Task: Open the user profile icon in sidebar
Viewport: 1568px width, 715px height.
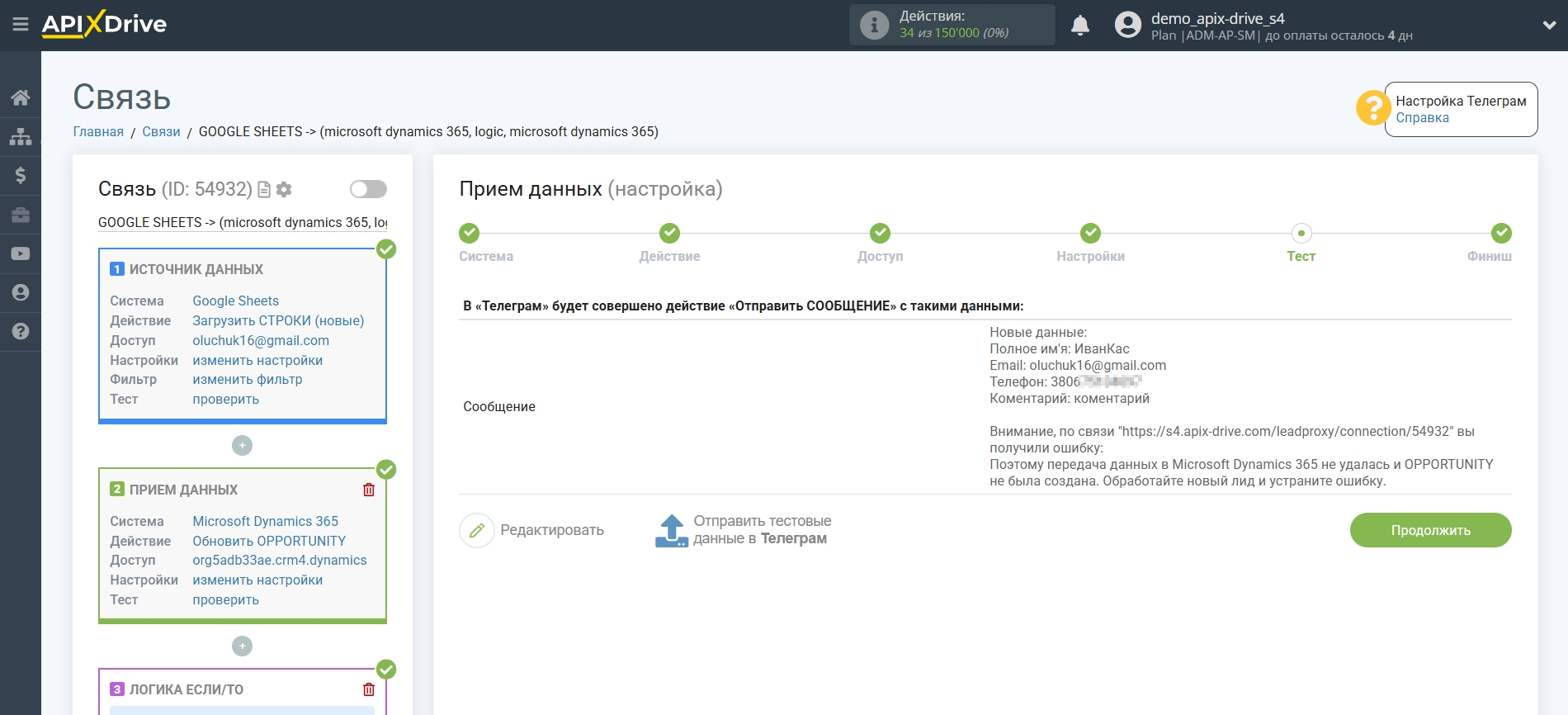Action: [21, 292]
